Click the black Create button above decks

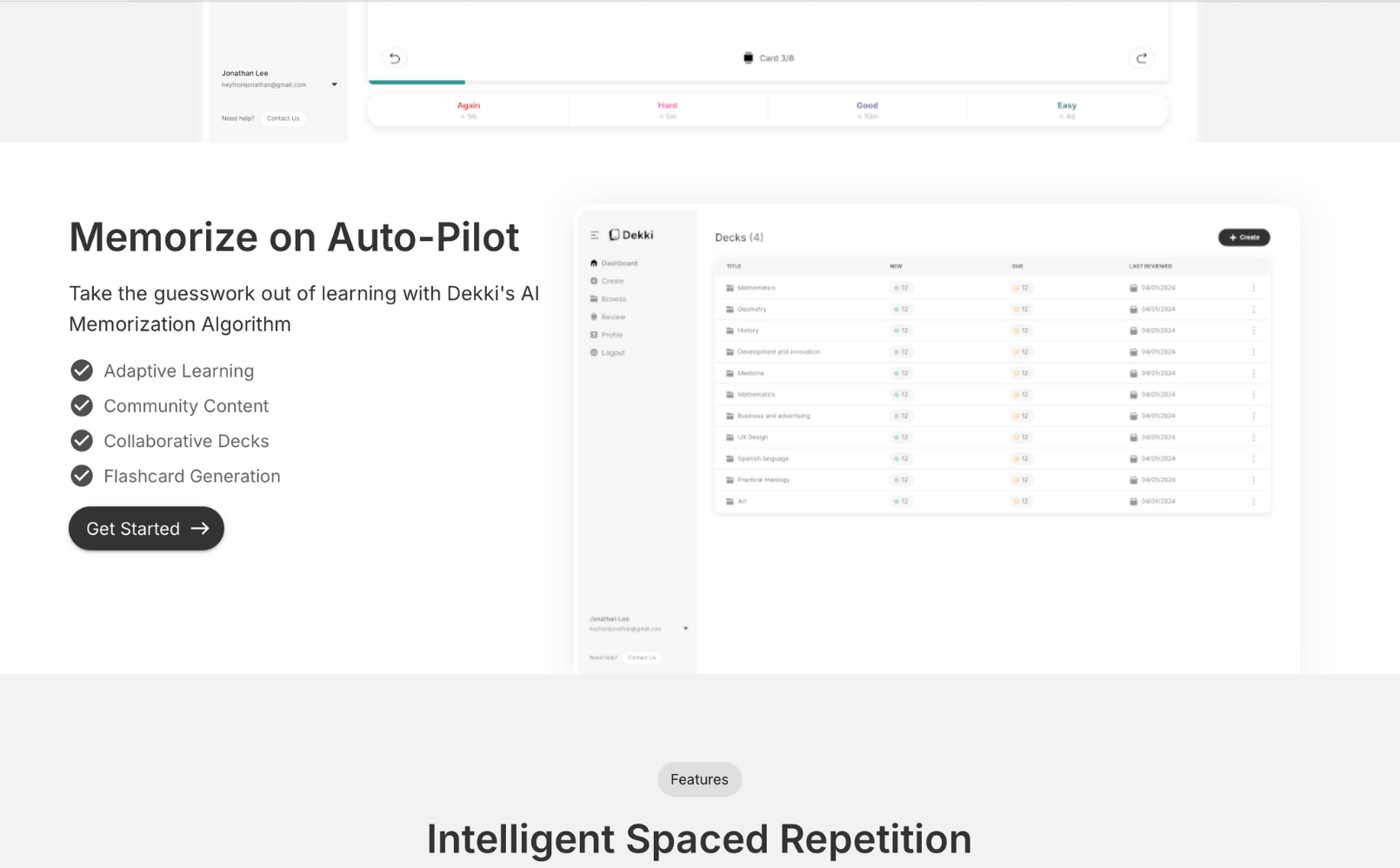(x=1243, y=237)
